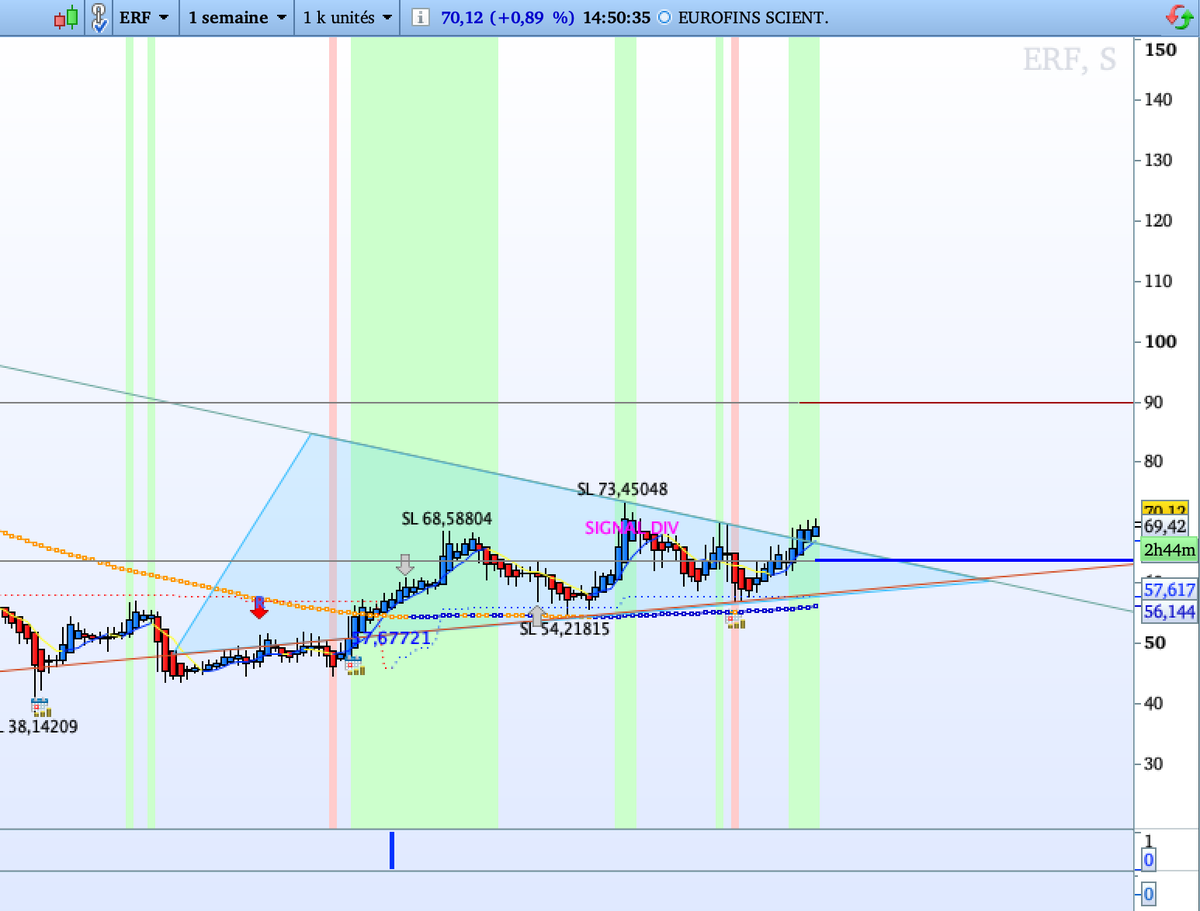The image size is (1200, 911).
Task: Click the SL 68,58804 label
Action: (x=447, y=519)
